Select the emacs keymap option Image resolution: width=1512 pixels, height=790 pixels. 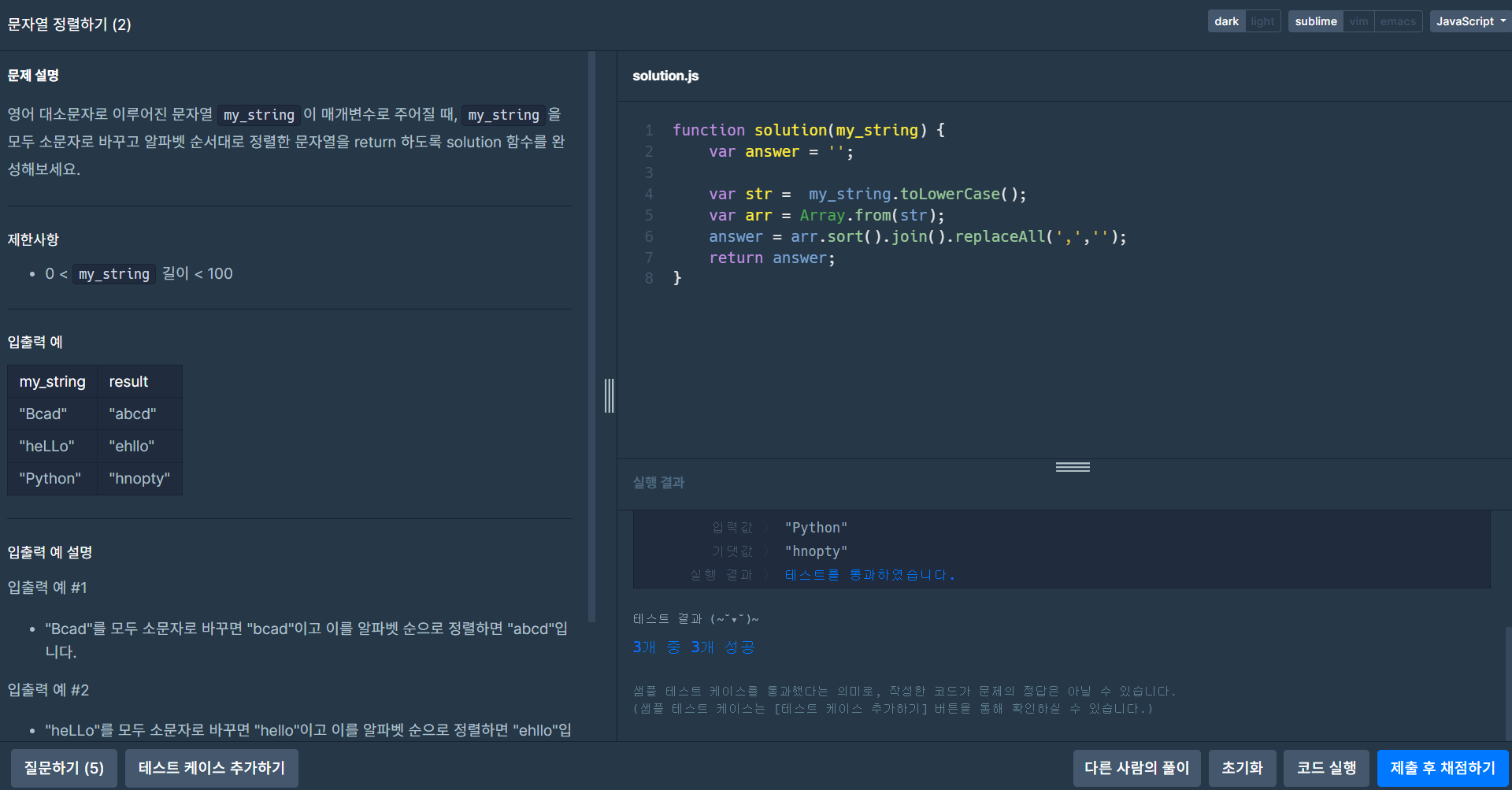click(x=1398, y=21)
